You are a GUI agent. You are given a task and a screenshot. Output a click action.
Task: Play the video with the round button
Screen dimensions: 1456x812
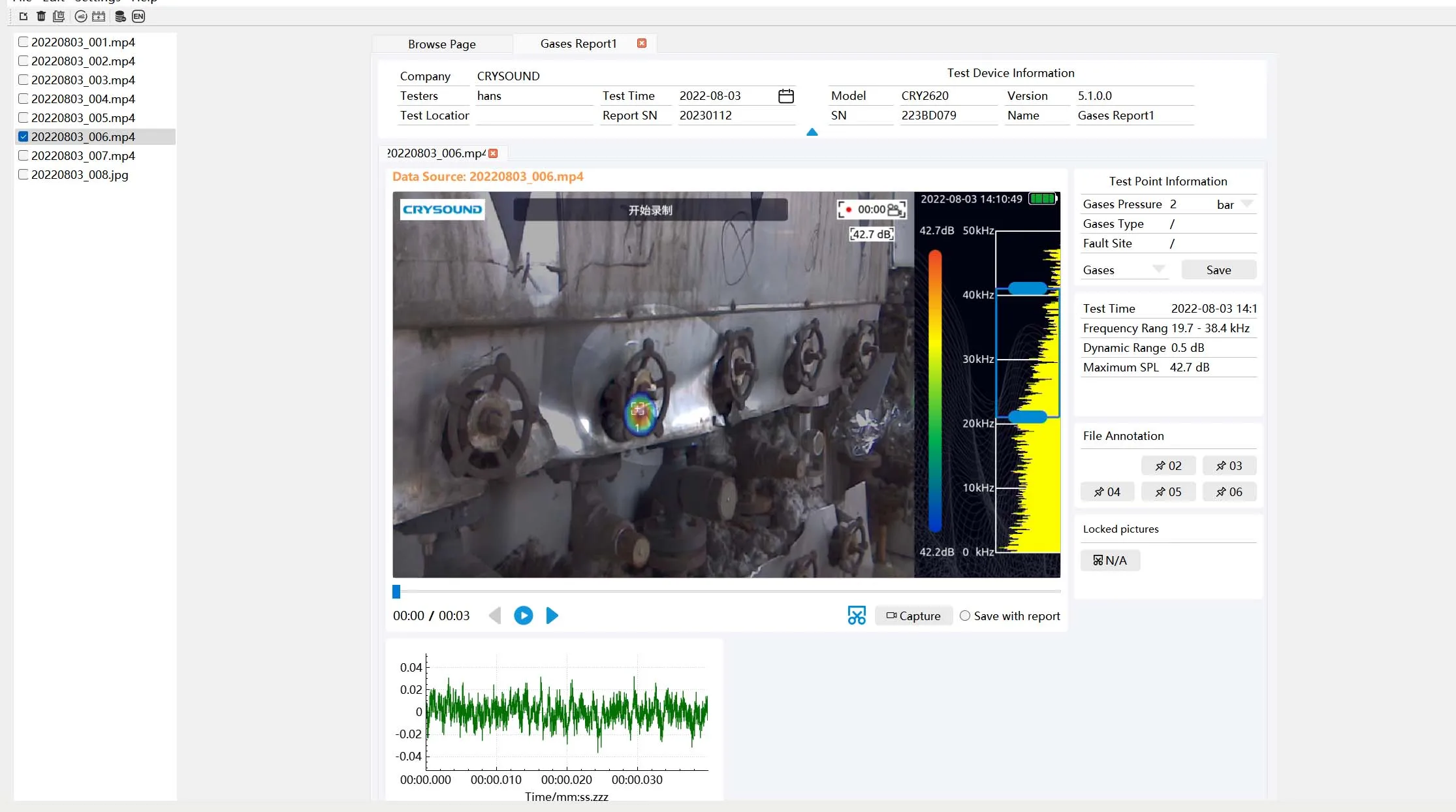(523, 616)
